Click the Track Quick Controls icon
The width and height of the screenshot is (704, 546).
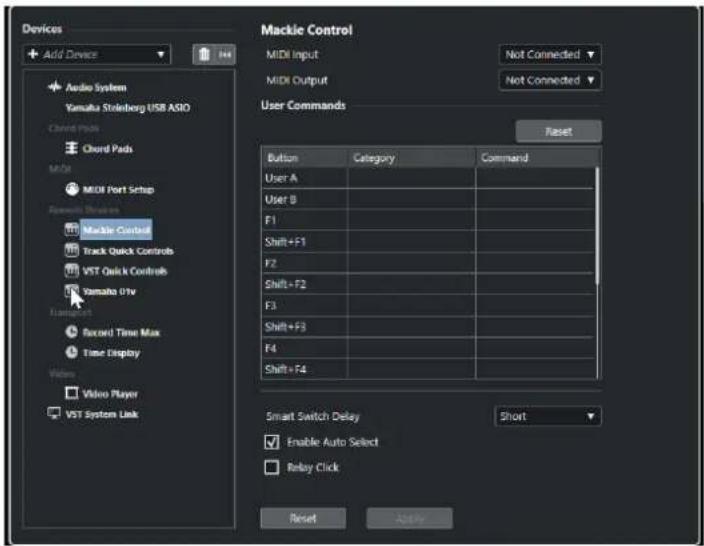point(71,250)
